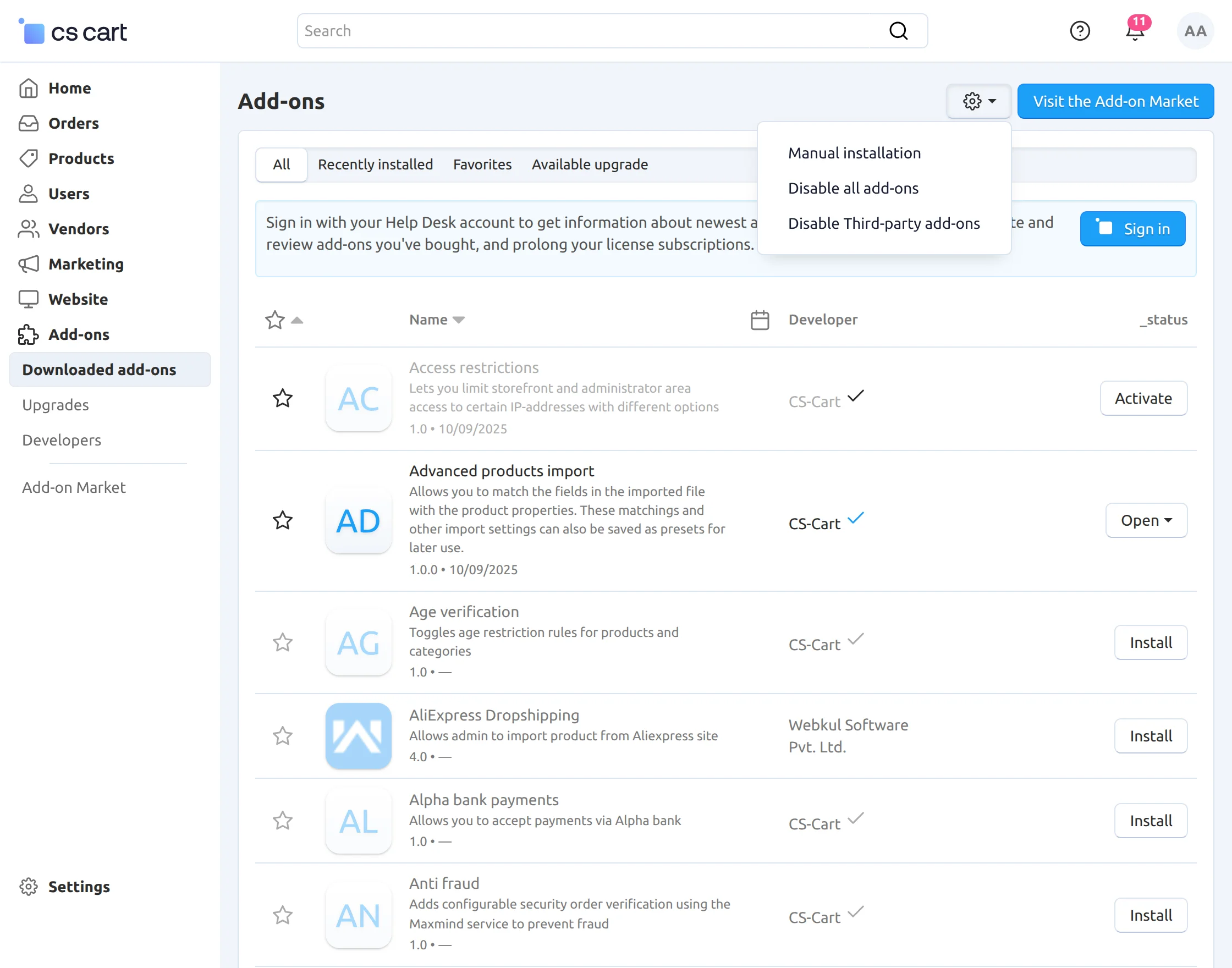This screenshot has width=1232, height=968.
Task: Favorite the Access restrictions add-on star
Action: pos(282,398)
